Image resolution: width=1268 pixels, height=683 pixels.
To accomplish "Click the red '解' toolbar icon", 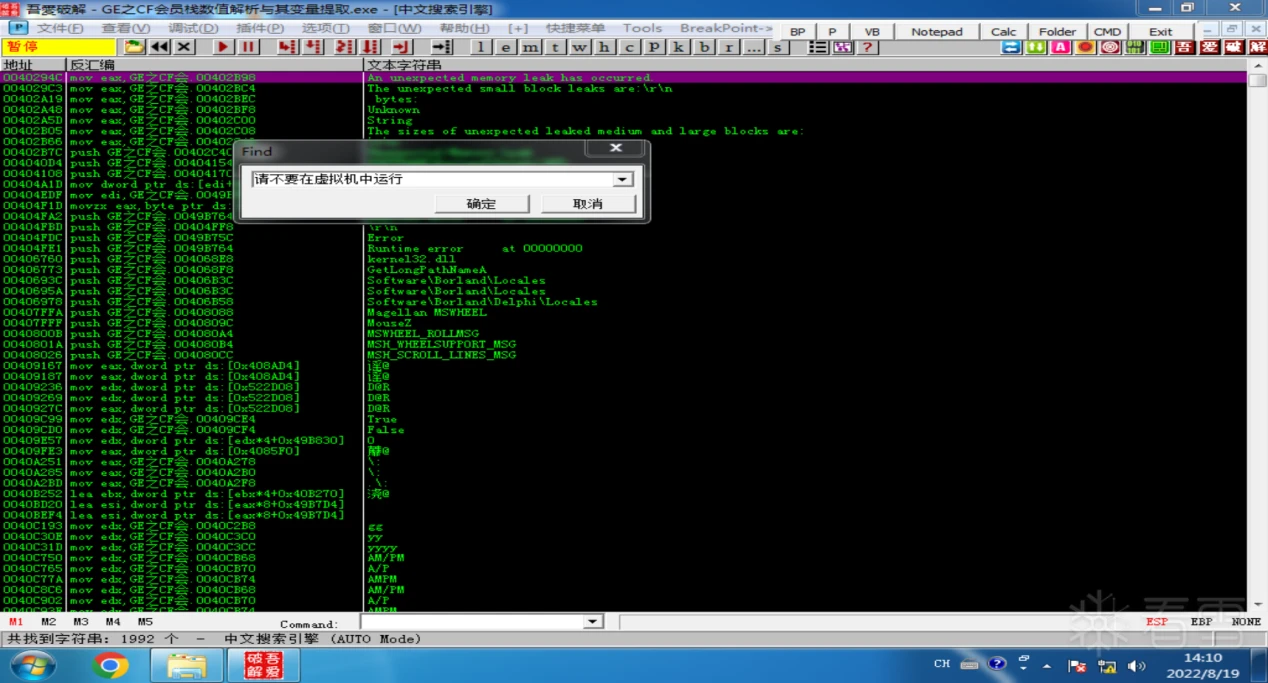I will [x=1256, y=47].
